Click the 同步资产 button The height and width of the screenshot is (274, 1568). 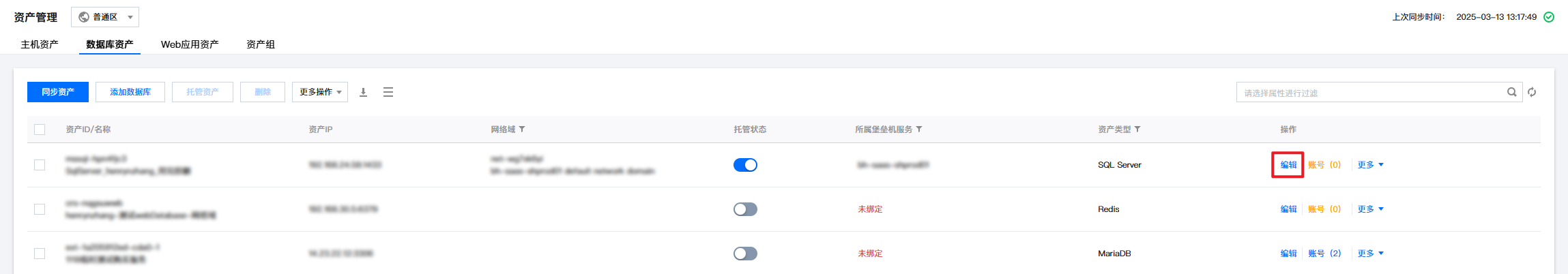click(58, 92)
